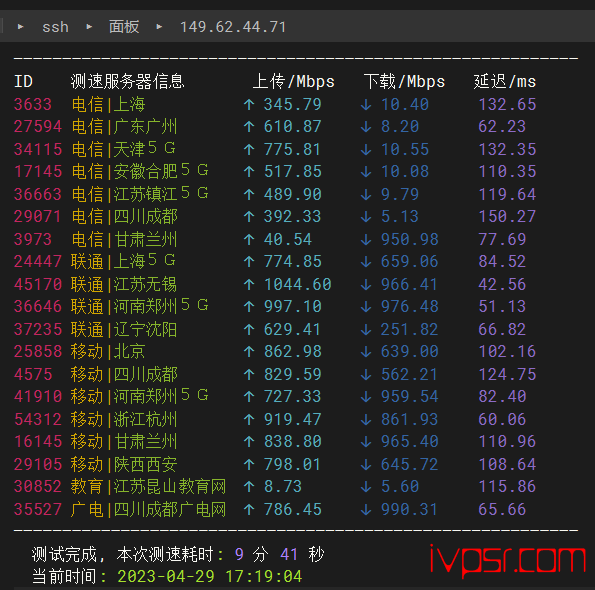Click latency value 110.96
Screen dimensions: 595x590
coord(507,441)
